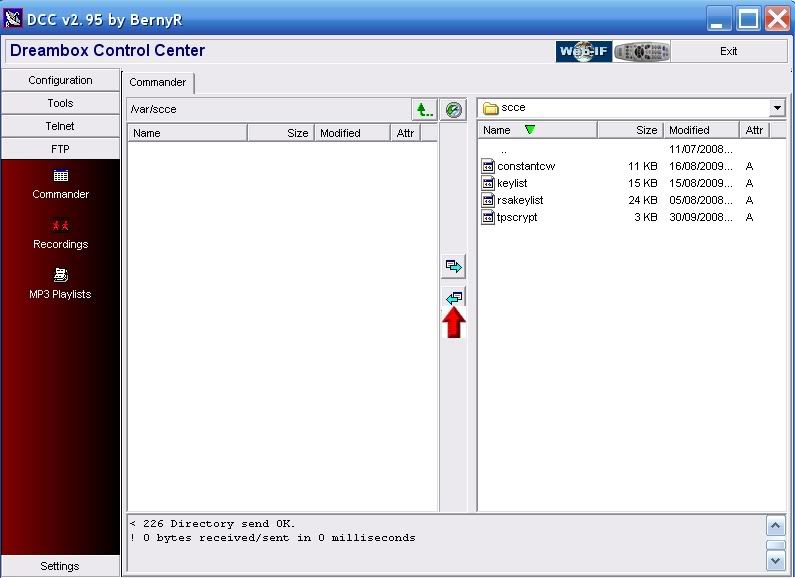Image resolution: width=795 pixels, height=578 pixels.
Task: Sort left panel by Size column
Action: click(281, 133)
